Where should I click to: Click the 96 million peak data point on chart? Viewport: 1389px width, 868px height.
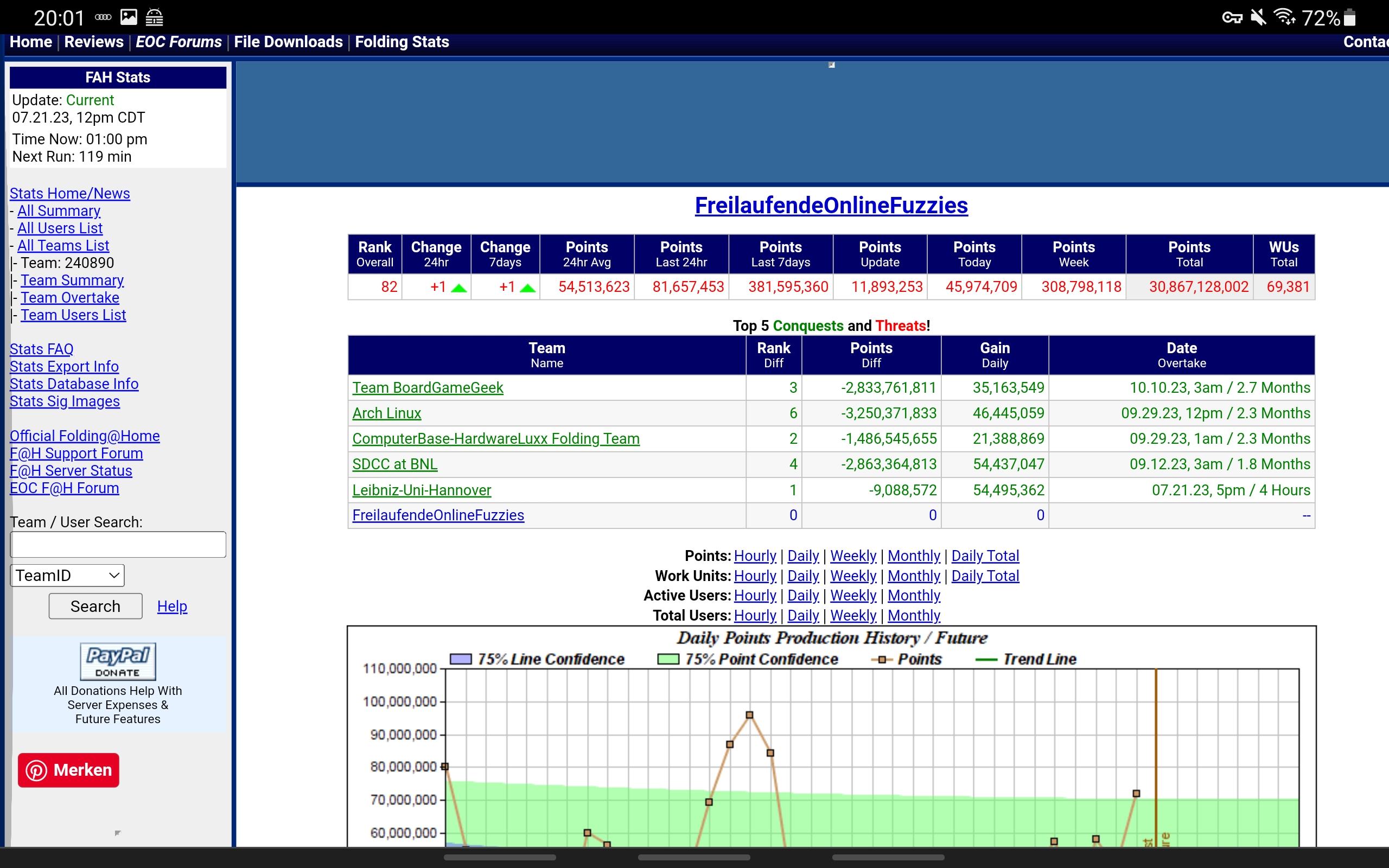pyautogui.click(x=749, y=714)
